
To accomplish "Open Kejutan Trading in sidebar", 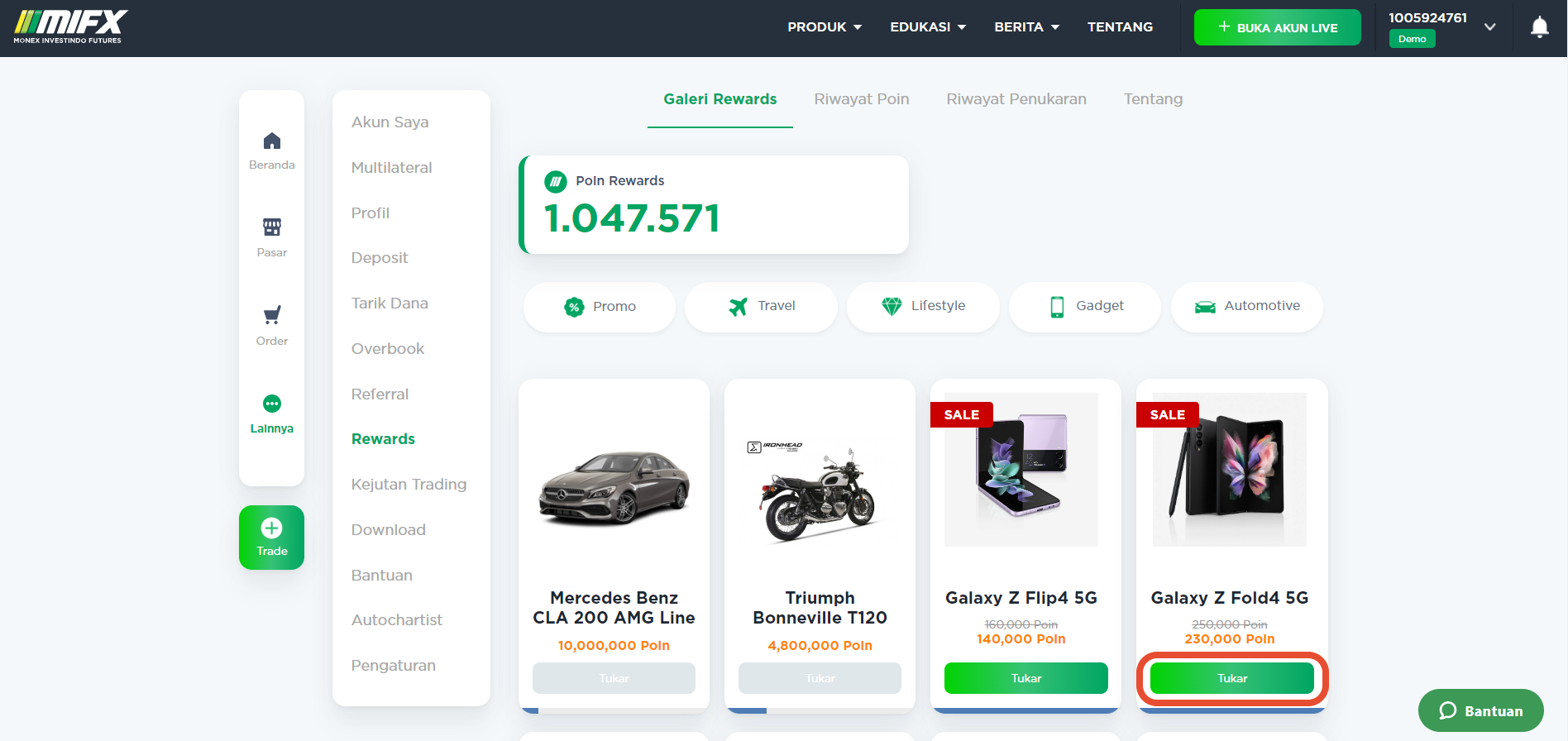I will (x=409, y=485).
